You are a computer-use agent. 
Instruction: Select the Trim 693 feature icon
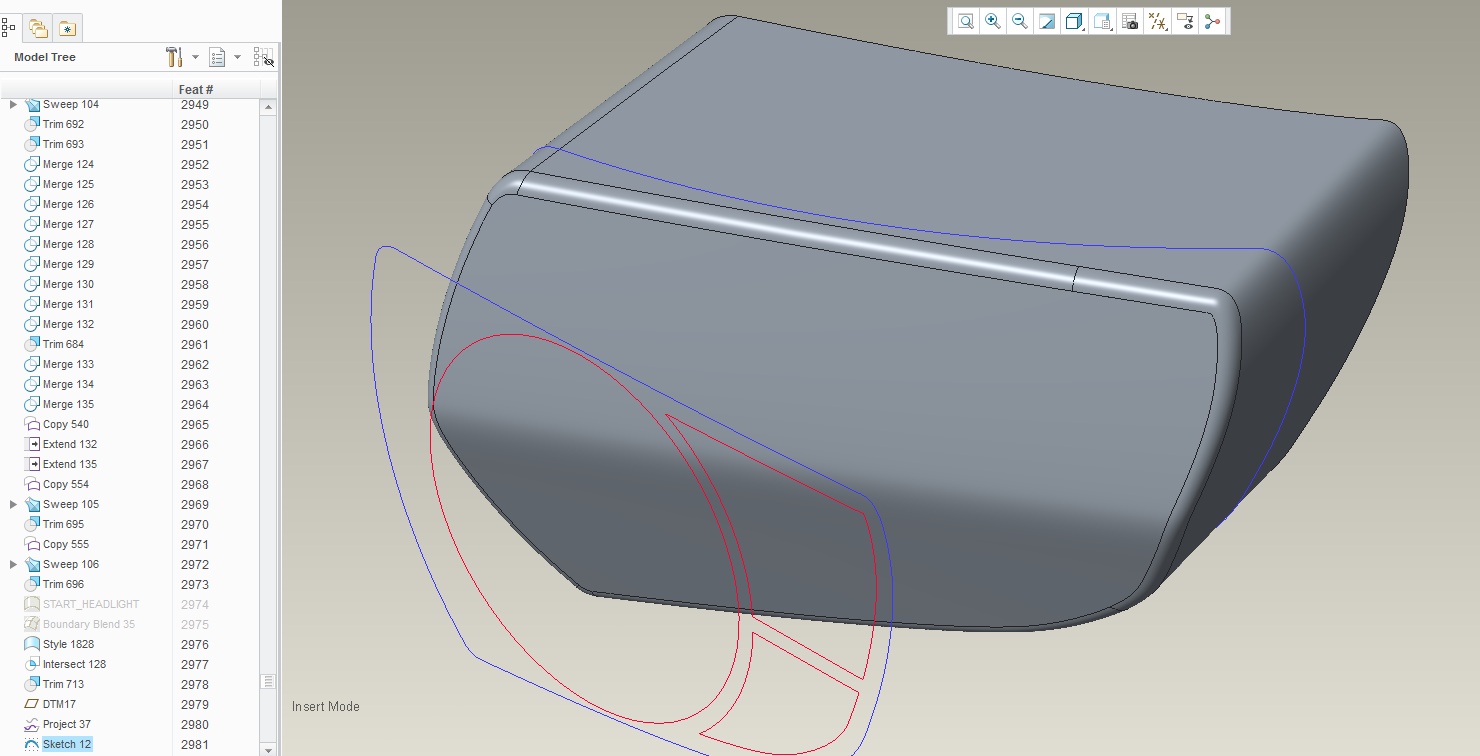coord(32,144)
